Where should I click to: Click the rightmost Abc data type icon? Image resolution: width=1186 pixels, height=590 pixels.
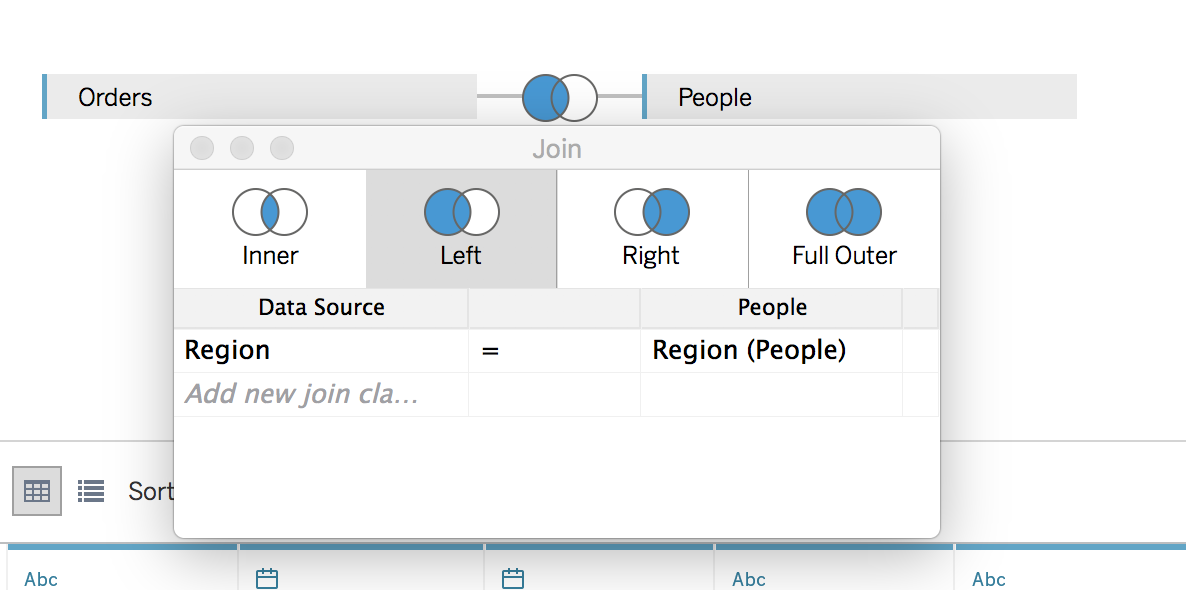pyautogui.click(x=989, y=579)
